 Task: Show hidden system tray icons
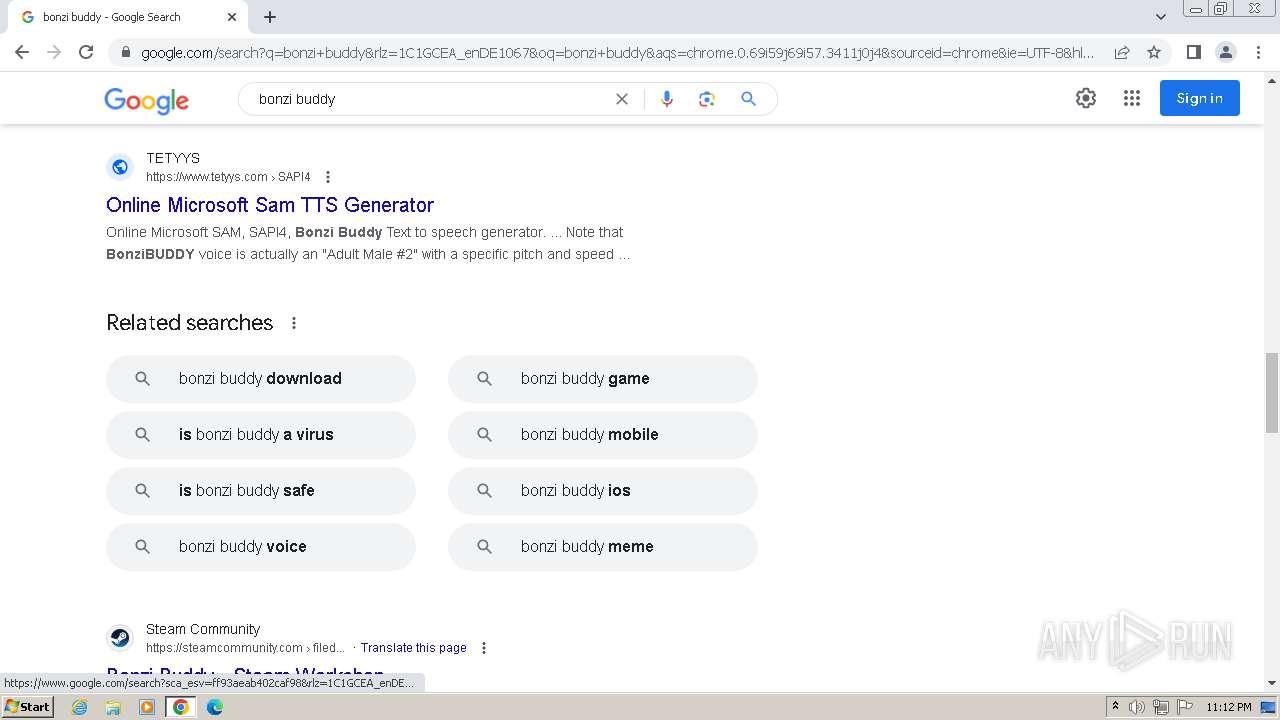pos(1115,707)
